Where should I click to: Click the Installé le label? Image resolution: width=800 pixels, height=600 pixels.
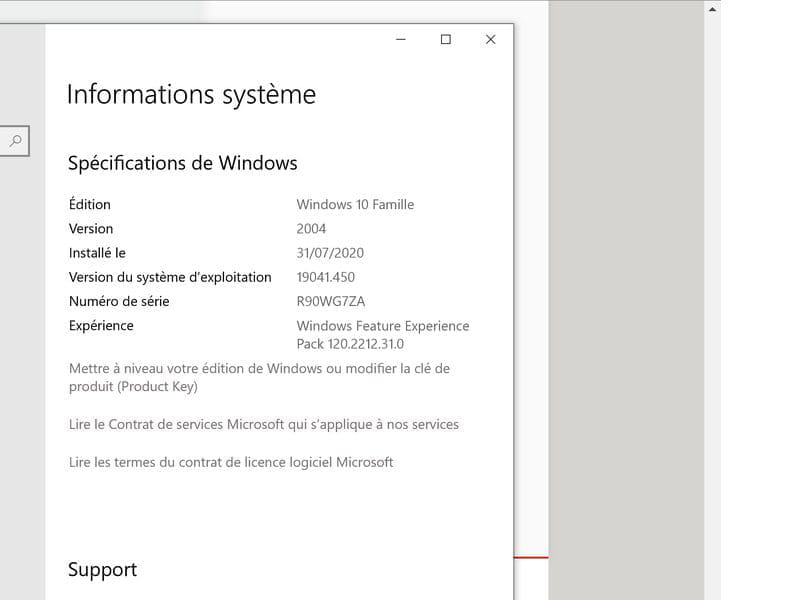coord(97,253)
